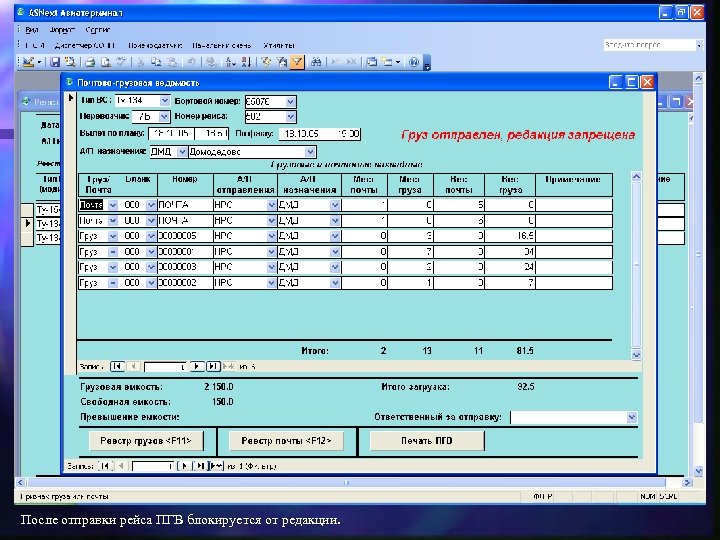Go to next record in cargo list navigator

point(197,366)
